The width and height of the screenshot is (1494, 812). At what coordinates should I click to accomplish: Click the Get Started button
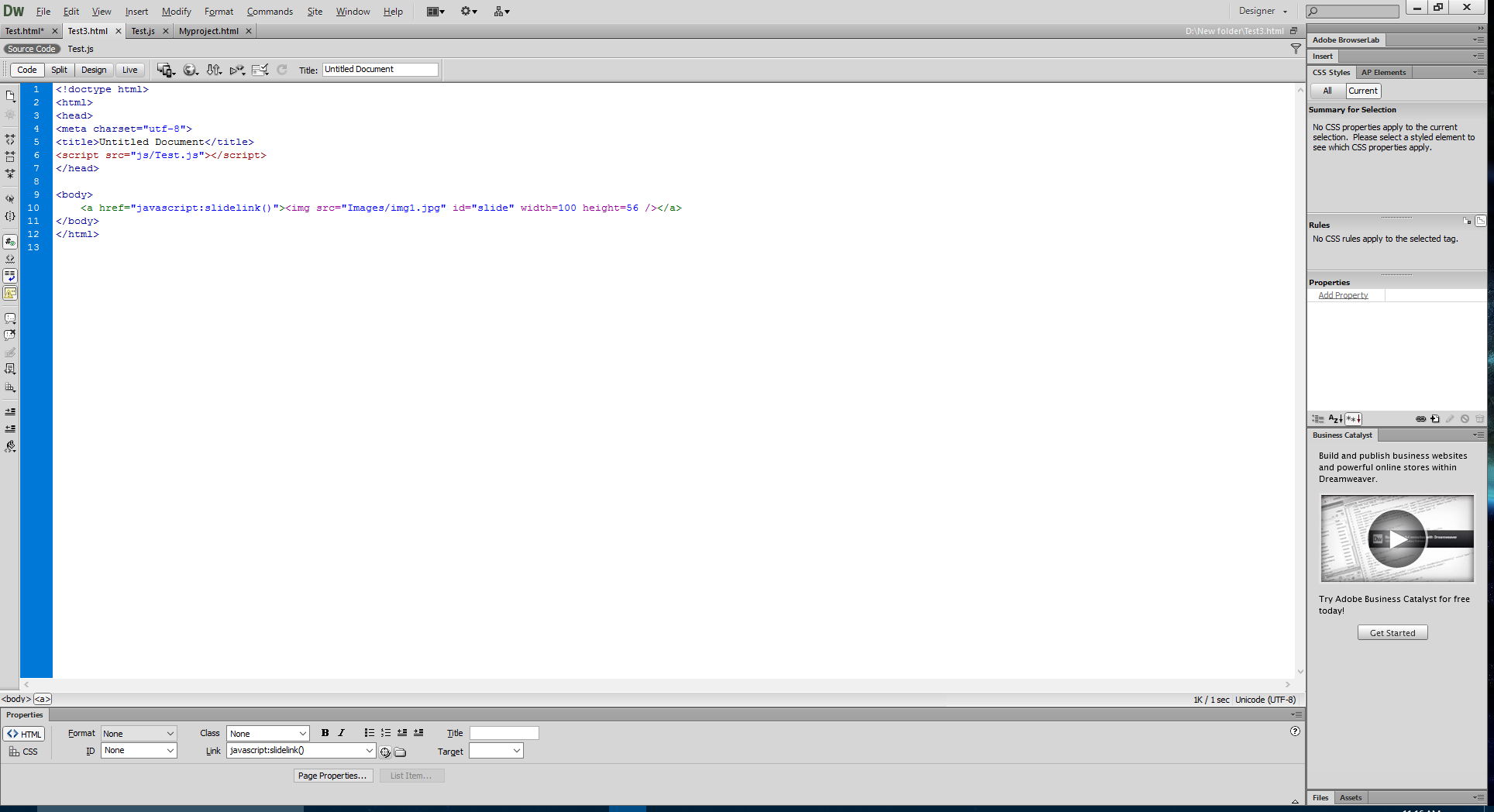click(1392, 632)
